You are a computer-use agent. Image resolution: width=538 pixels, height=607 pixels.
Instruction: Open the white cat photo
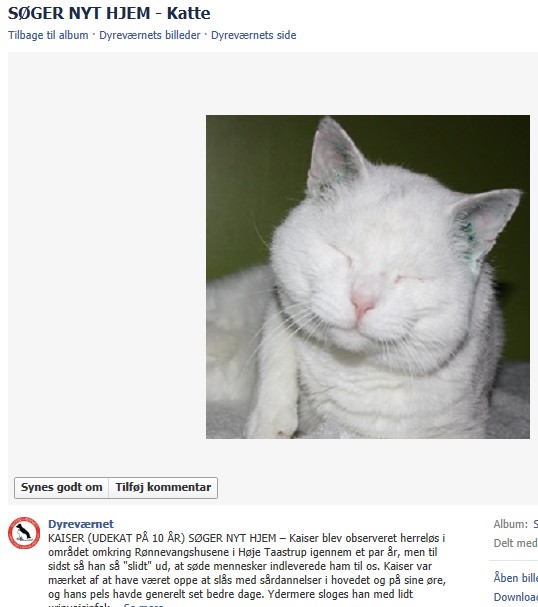point(368,277)
